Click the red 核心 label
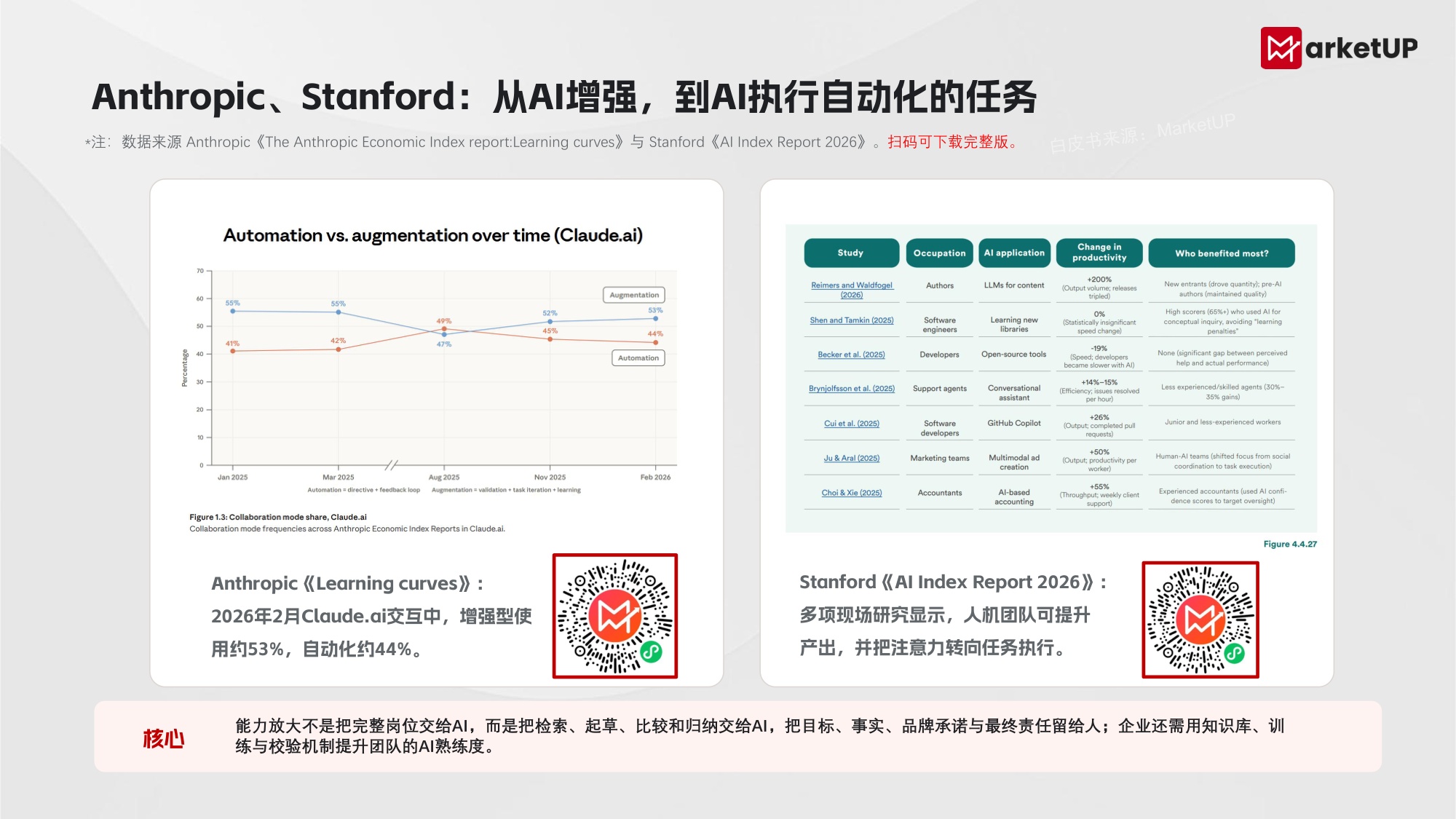This screenshot has height=819, width=1456. click(164, 738)
